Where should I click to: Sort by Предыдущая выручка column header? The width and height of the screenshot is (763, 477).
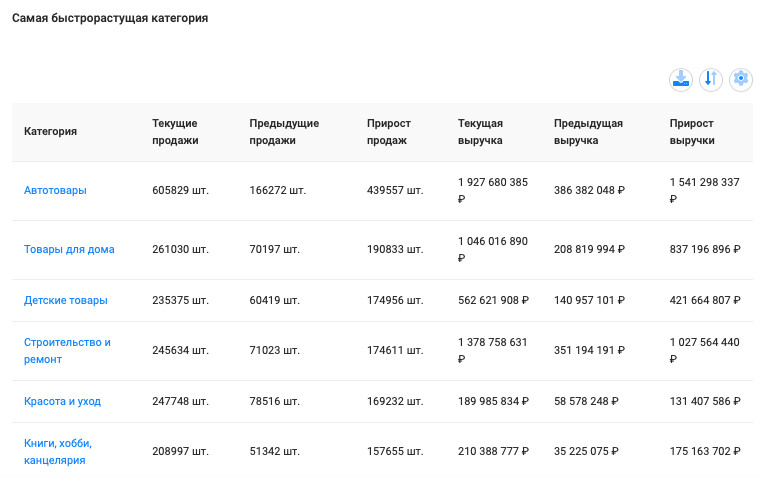pyautogui.click(x=588, y=131)
